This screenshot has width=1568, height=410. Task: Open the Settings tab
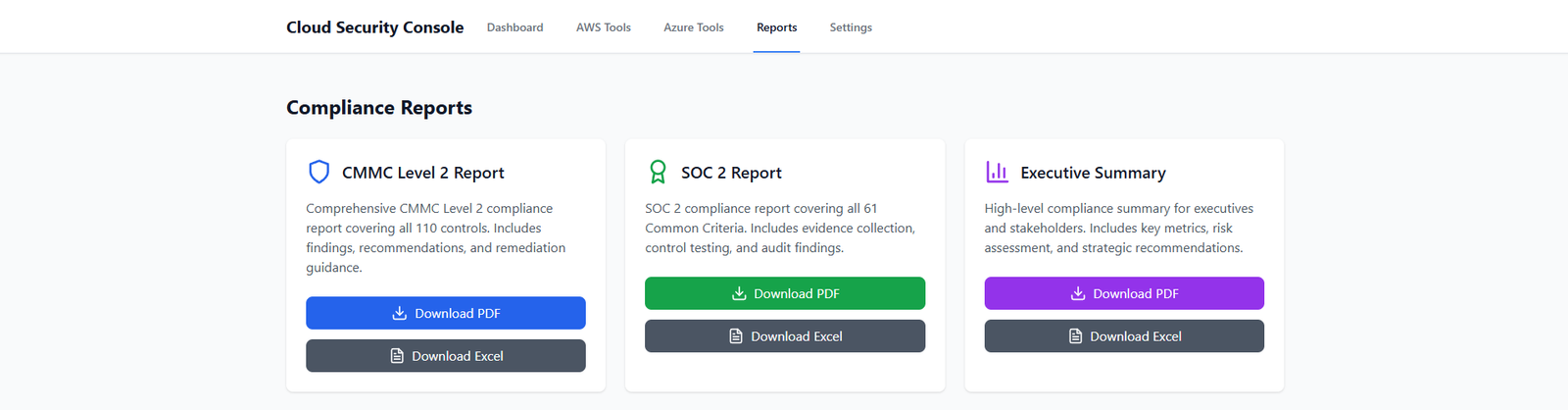(x=851, y=27)
